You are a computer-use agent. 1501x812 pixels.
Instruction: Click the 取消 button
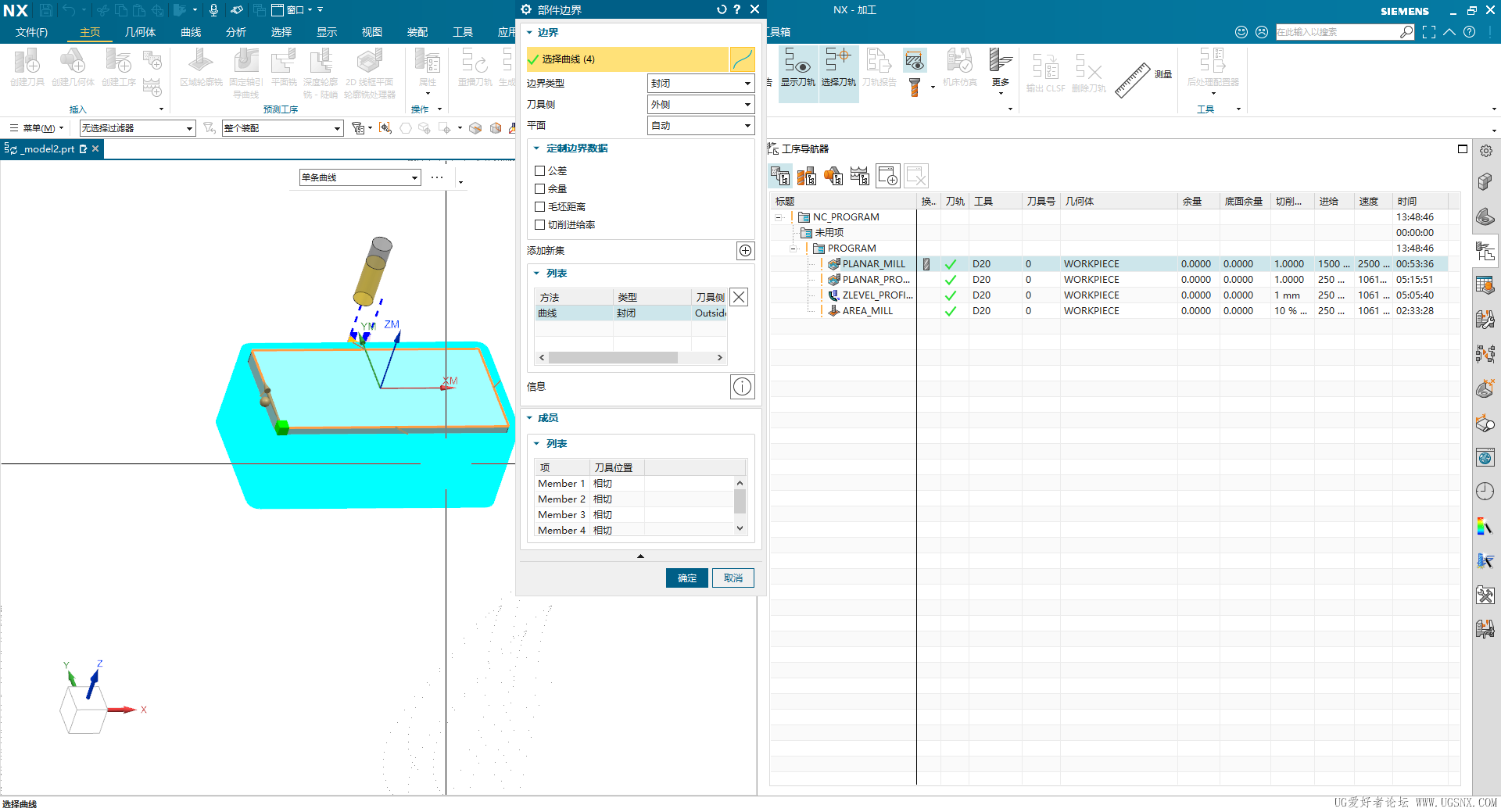733,578
